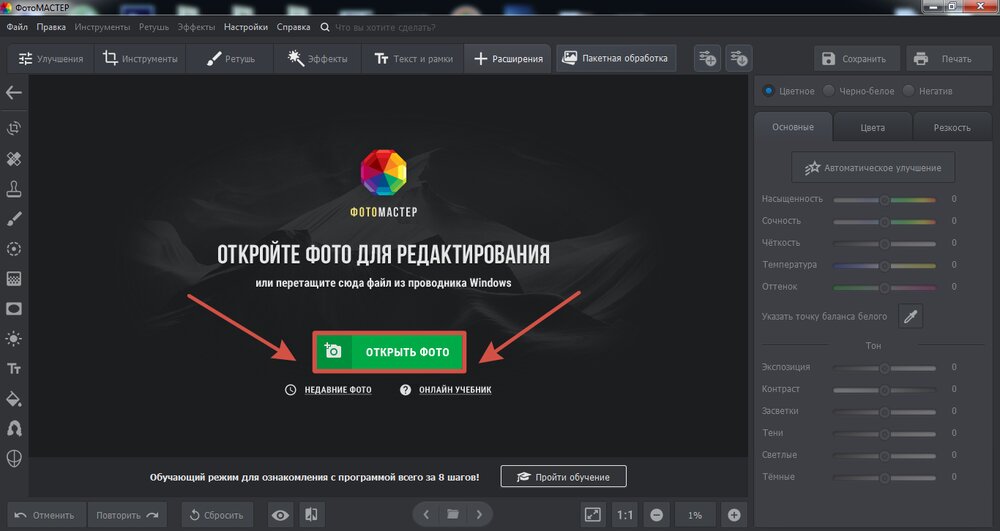Select the radial filter circle icon
Image resolution: width=1000 pixels, height=531 pixels.
point(13,249)
